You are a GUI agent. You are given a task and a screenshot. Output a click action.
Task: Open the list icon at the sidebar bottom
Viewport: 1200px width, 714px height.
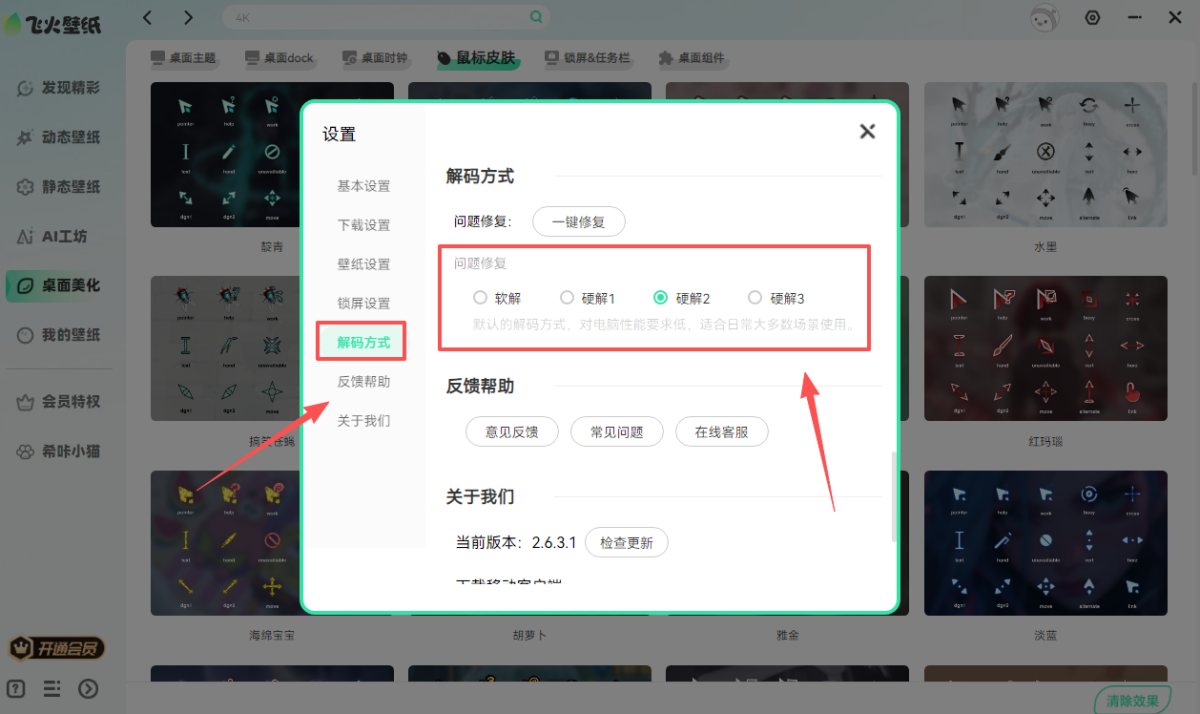pyautogui.click(x=53, y=688)
